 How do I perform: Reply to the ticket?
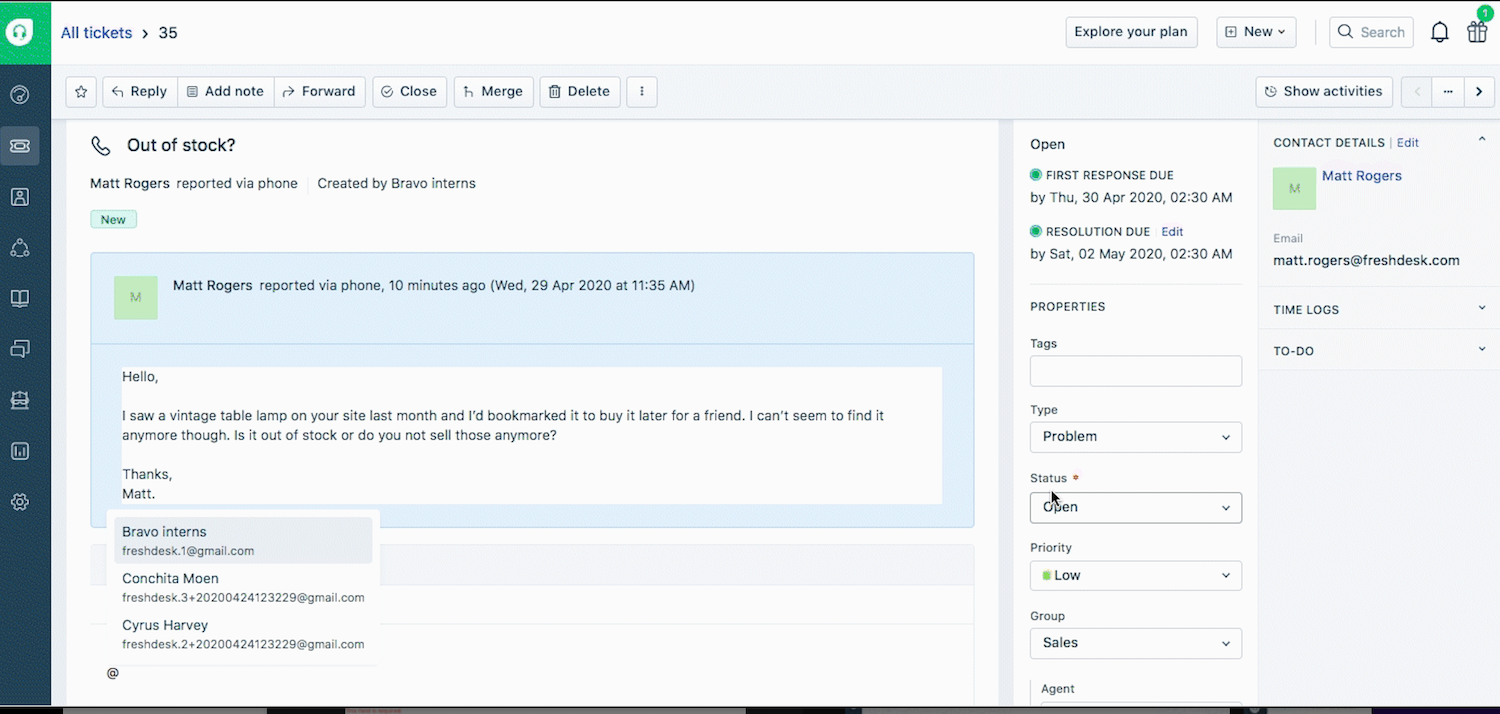140,91
